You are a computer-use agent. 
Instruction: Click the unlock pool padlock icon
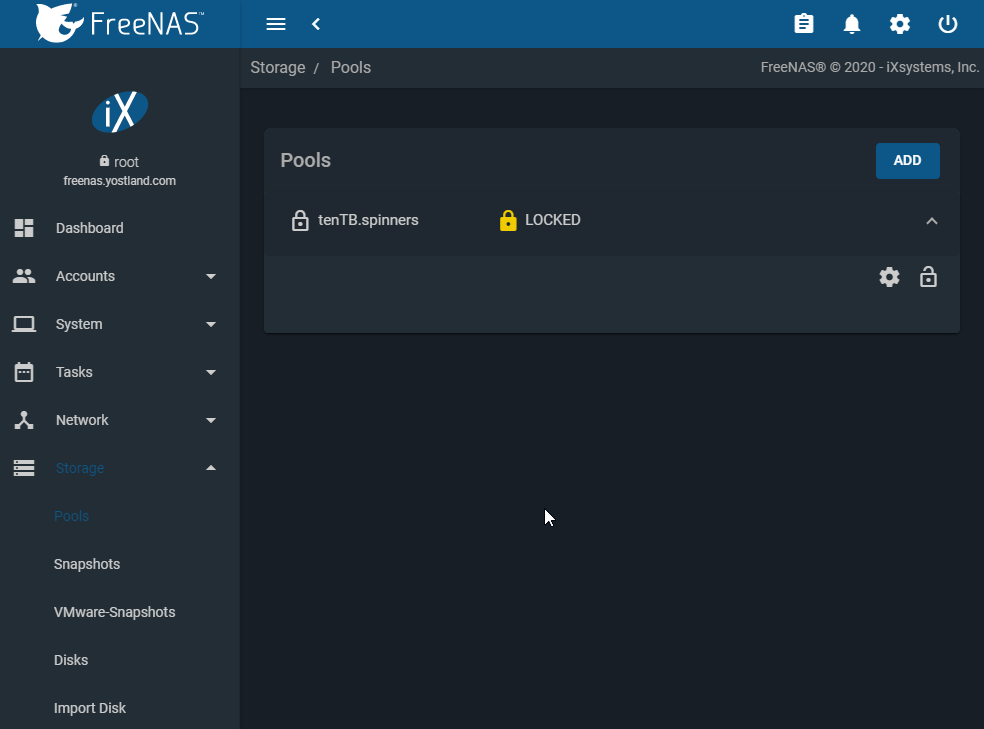tap(928, 277)
